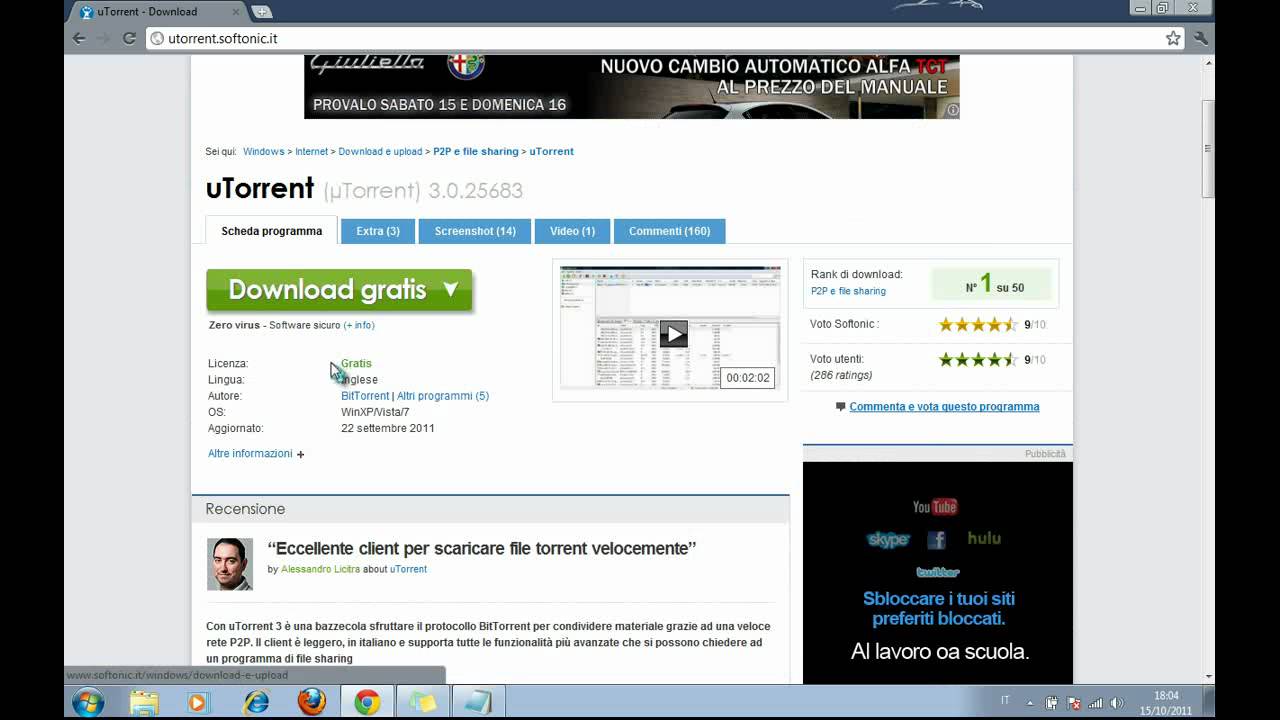Open the Commenti (160) tab

(x=669, y=231)
